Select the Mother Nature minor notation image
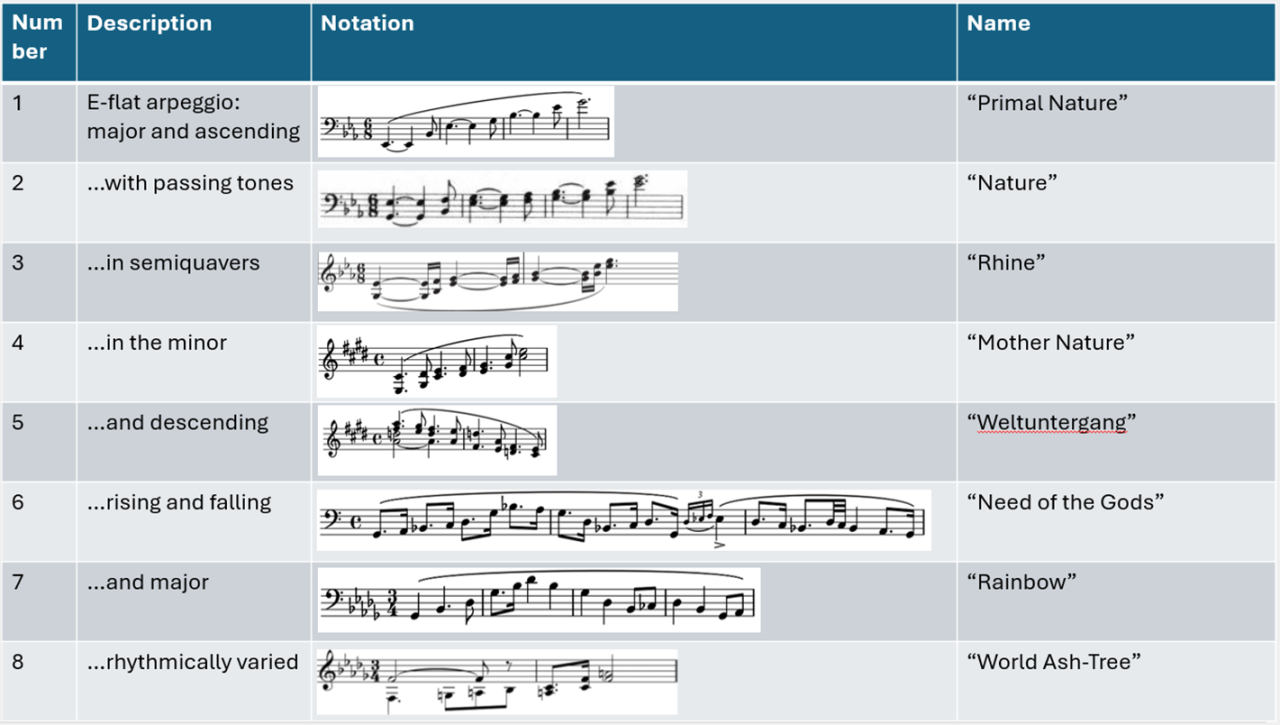 tap(437, 361)
